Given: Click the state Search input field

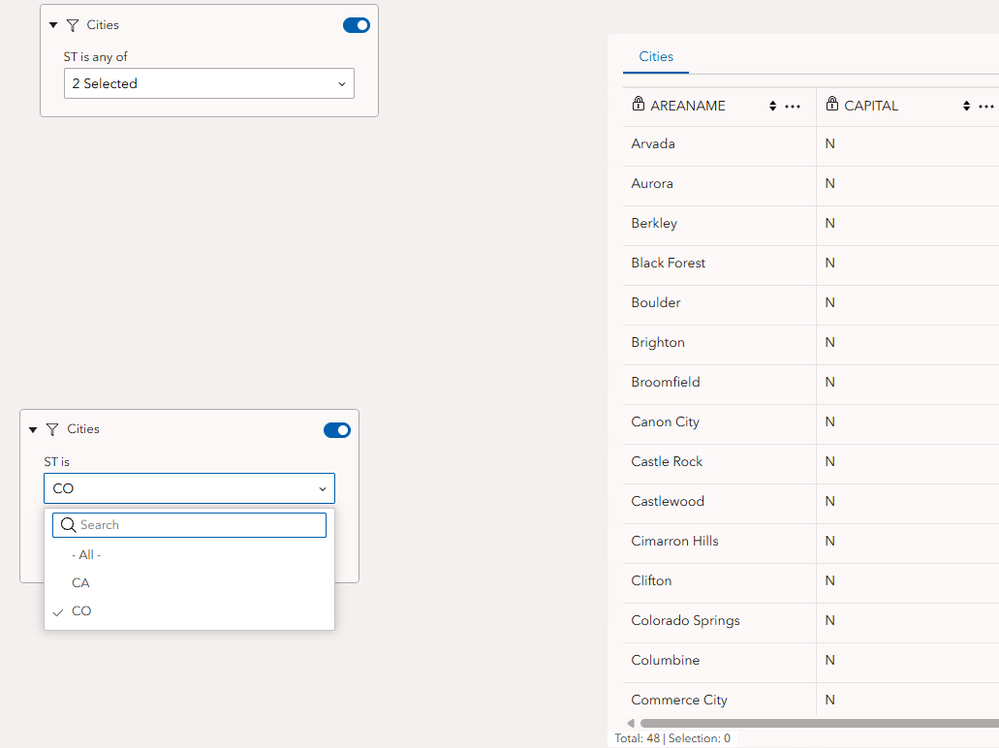Looking at the screenshot, I should [189, 525].
